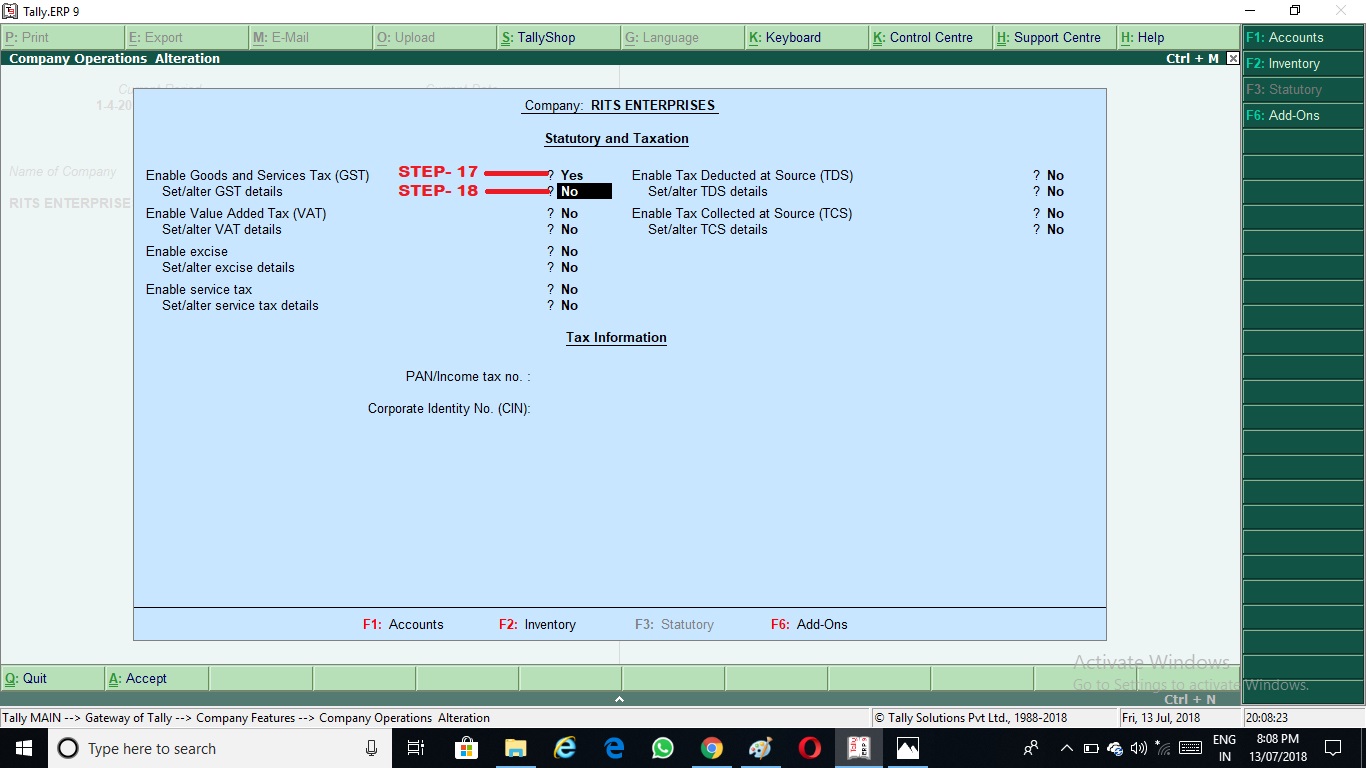This screenshot has height=768, width=1366.
Task: Select highlighted Set/alter GST details No field
Action: point(584,191)
